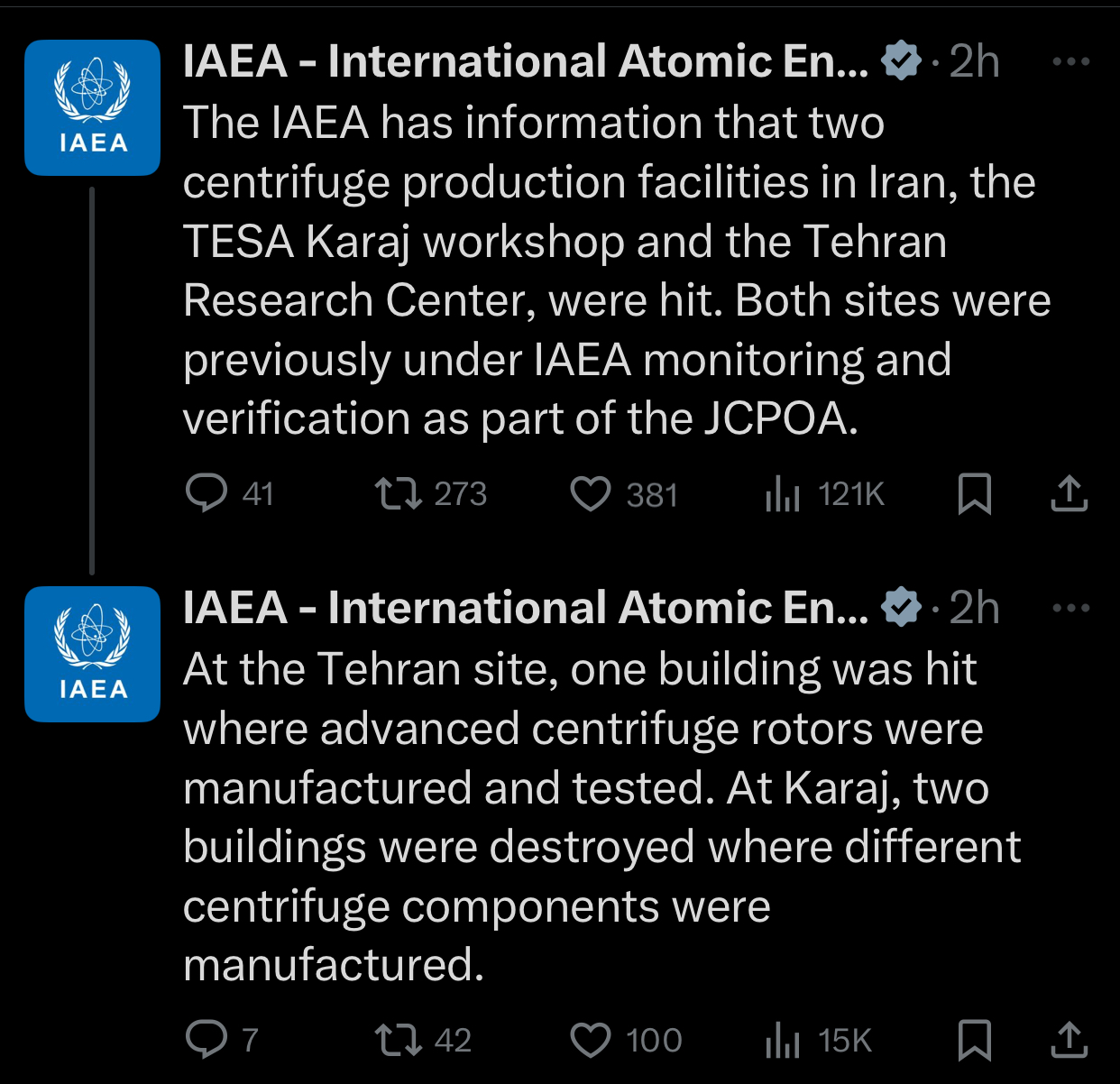Bookmark the second IAEA tweet
1120x1084 pixels.
pos(977,1039)
